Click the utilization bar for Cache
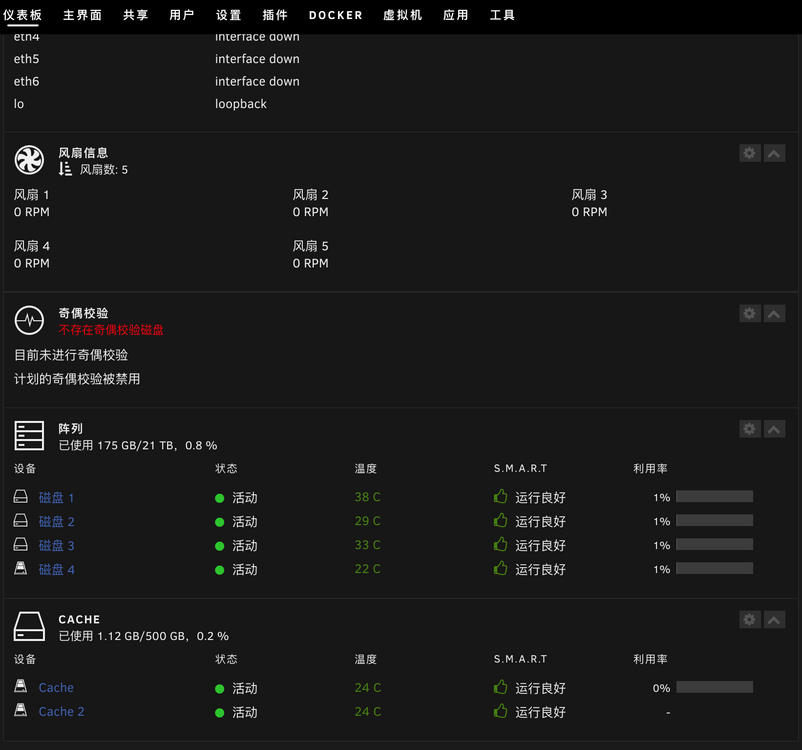802x750 pixels. tap(715, 687)
